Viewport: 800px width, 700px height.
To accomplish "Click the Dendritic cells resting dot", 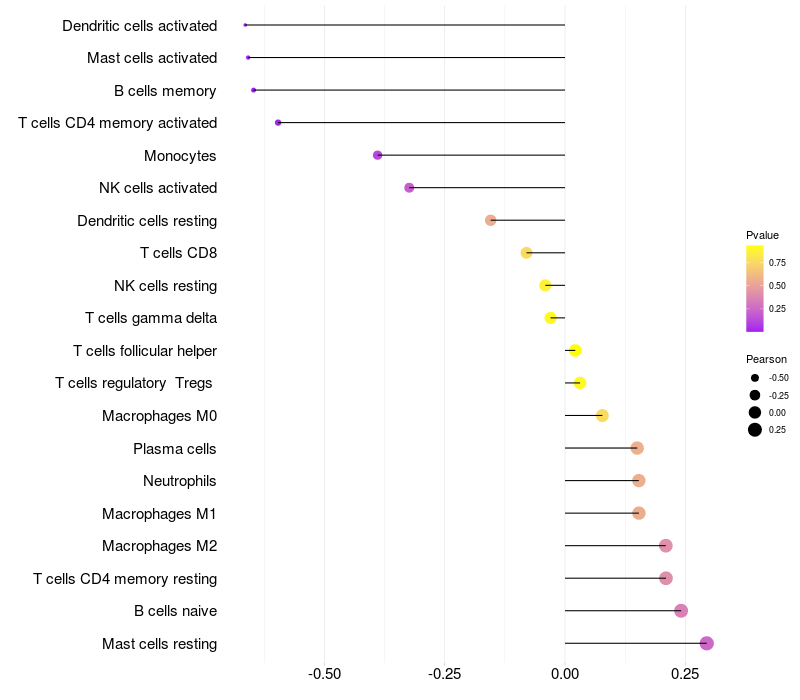I will (x=490, y=220).
